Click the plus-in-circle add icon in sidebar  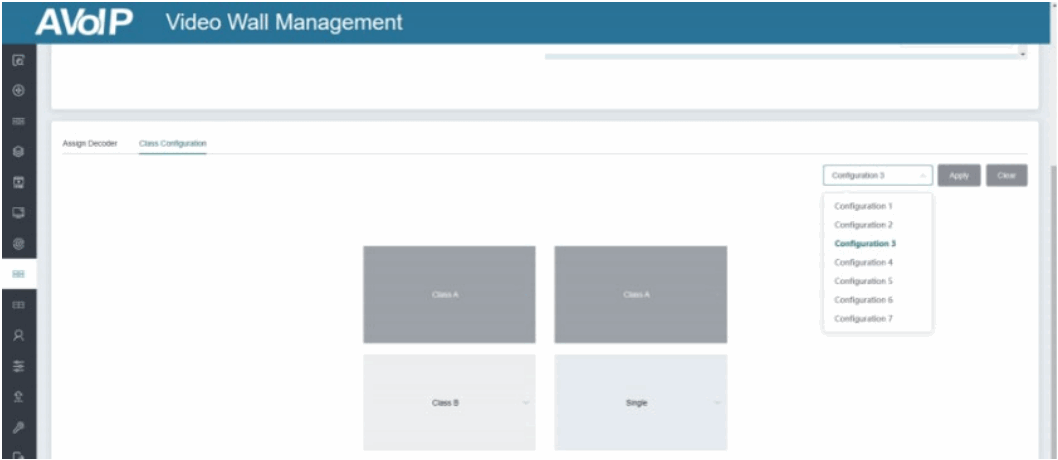[19, 90]
